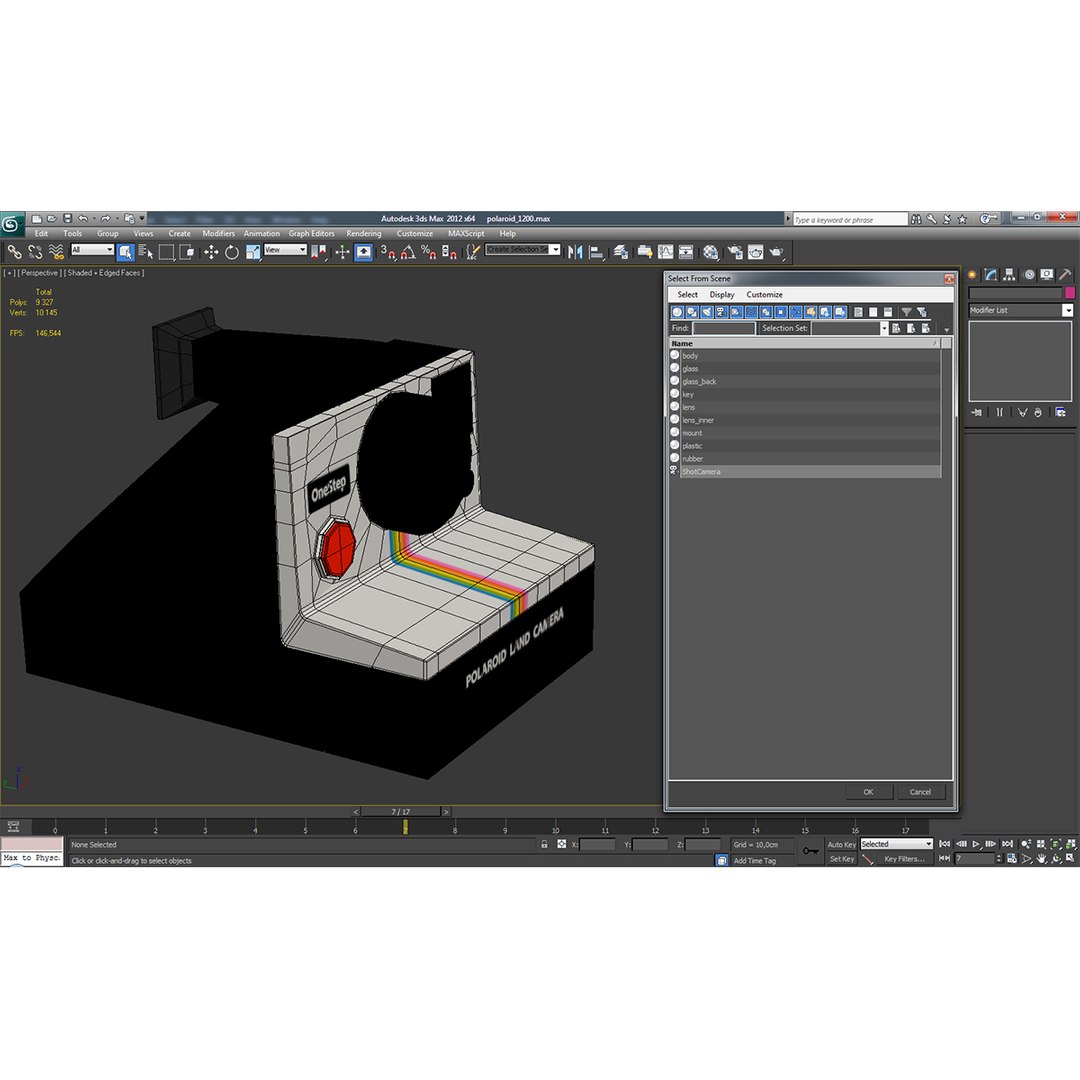Click the Set Key button
1080x1080 pixels.
click(841, 859)
